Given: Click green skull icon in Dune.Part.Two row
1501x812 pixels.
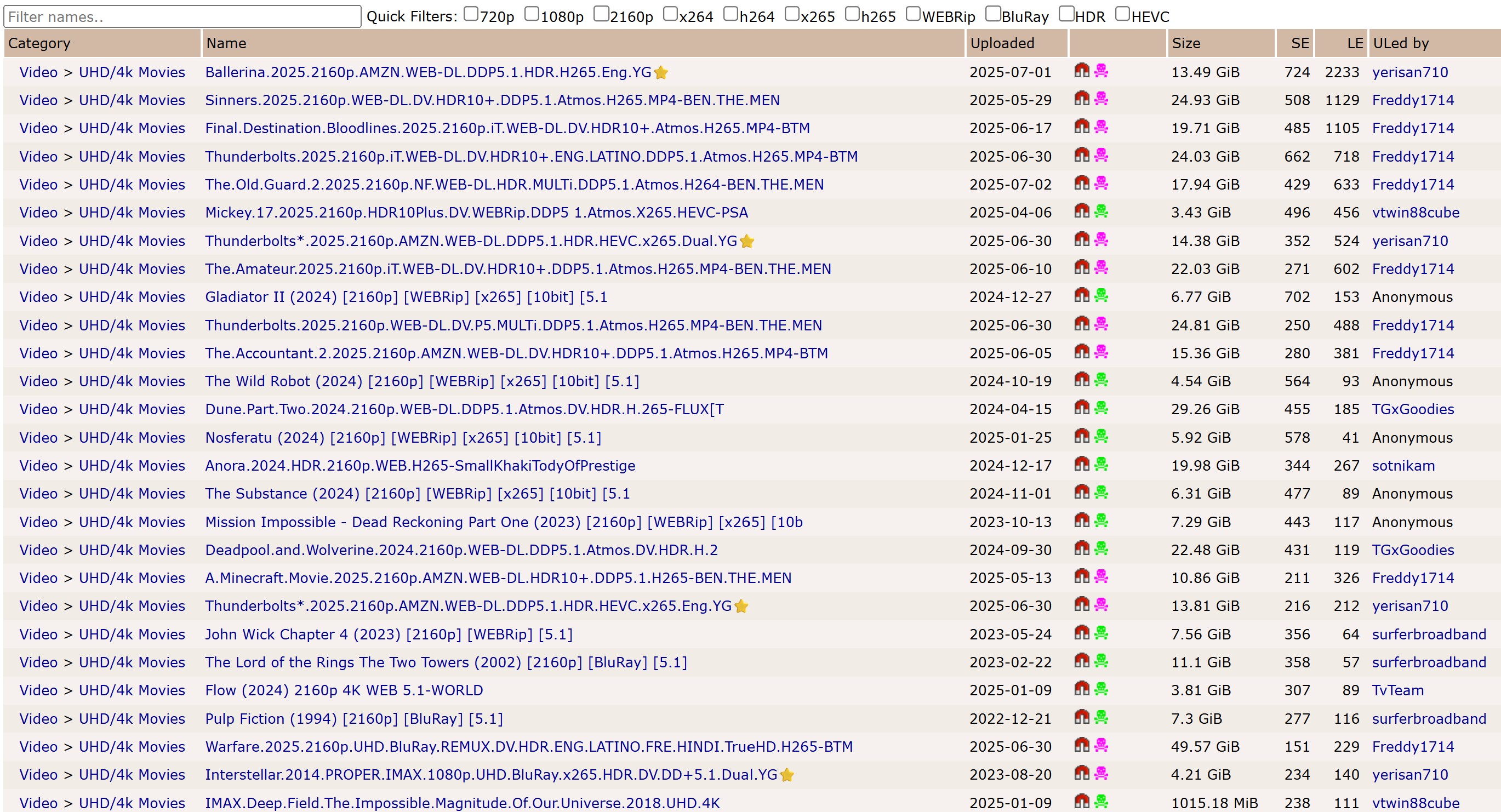Looking at the screenshot, I should pos(1102,408).
